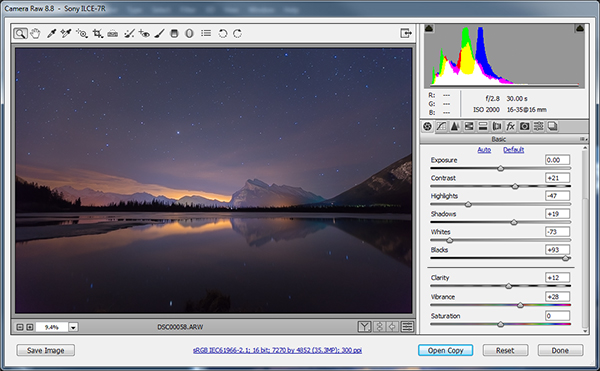This screenshot has height=371, width=600.
Task: Select the Spot Removal tool
Action: [129, 34]
